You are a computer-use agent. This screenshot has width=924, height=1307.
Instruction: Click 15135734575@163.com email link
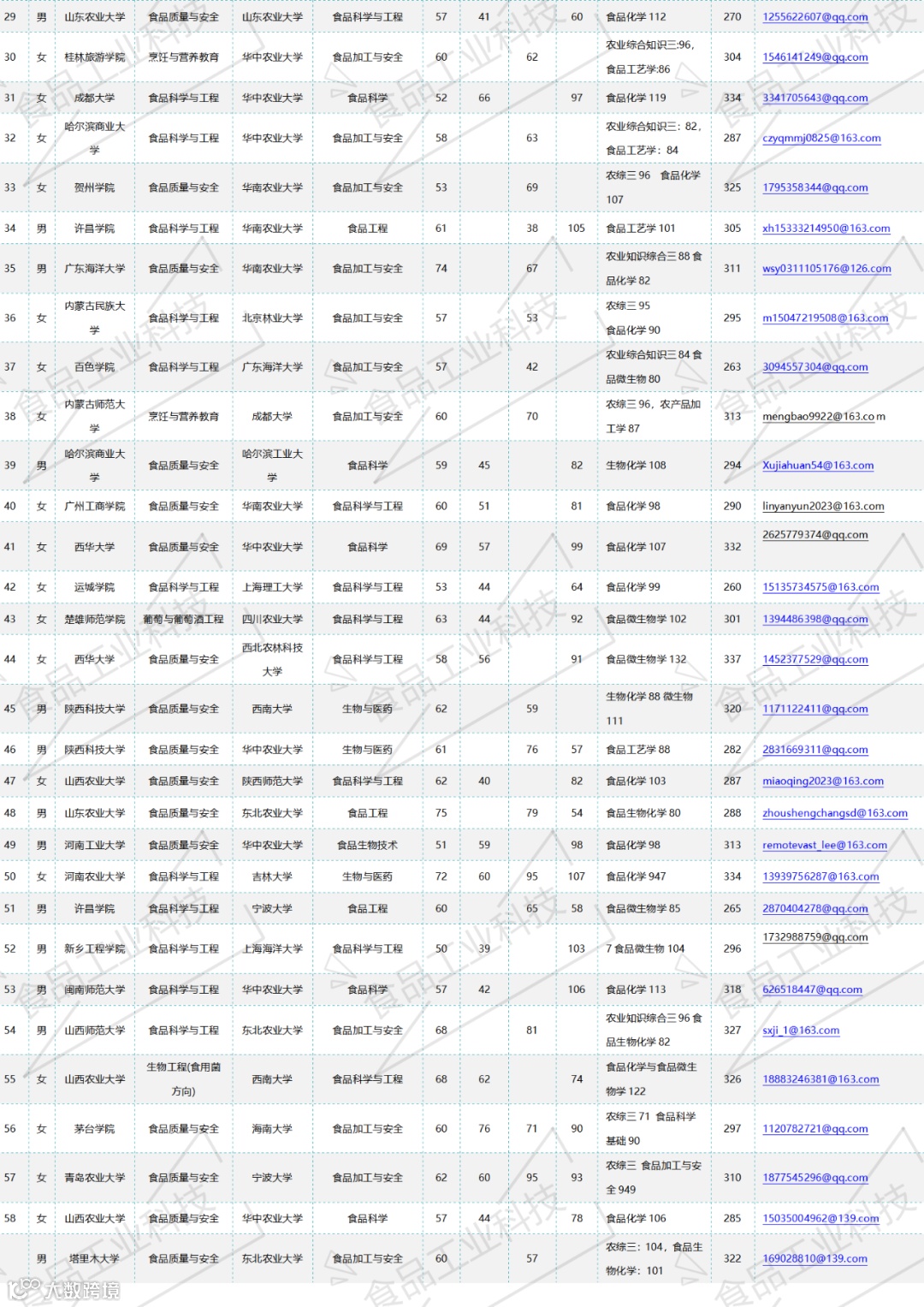pyautogui.click(x=820, y=587)
